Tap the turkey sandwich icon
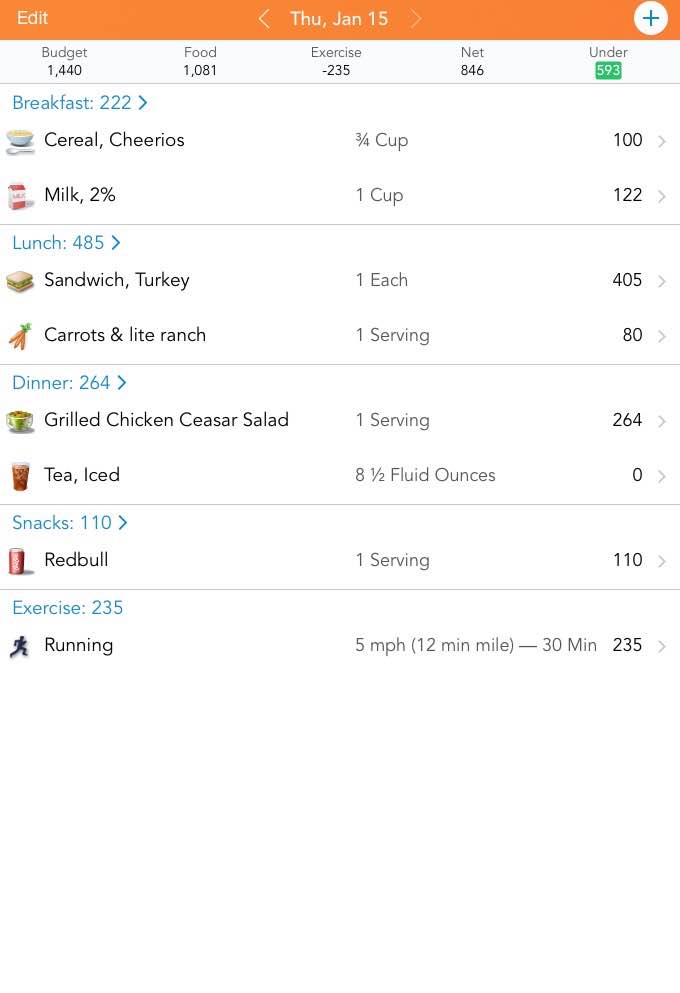The image size is (680, 993). [20, 281]
